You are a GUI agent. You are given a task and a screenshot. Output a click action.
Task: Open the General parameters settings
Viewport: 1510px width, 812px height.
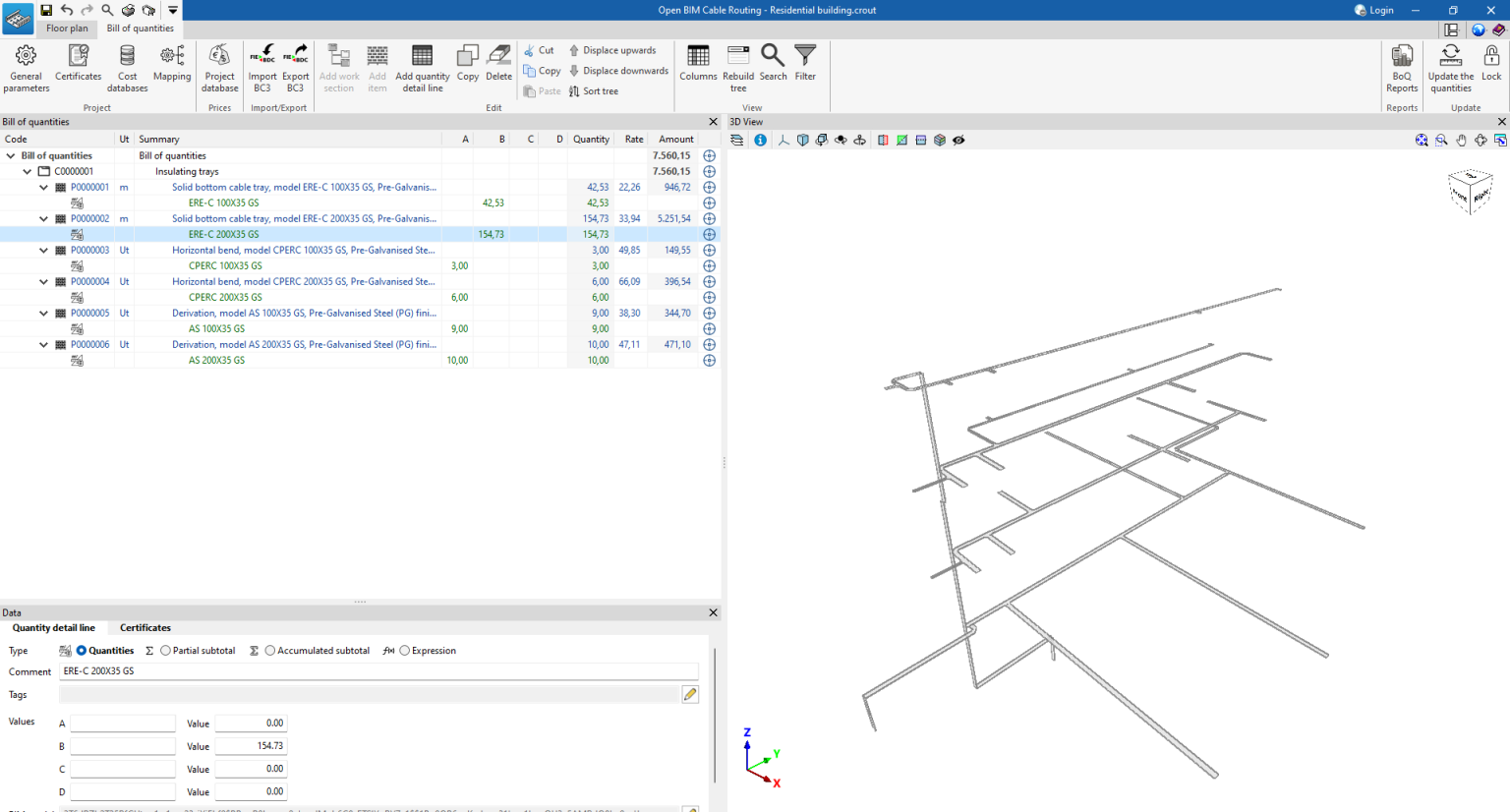26,66
